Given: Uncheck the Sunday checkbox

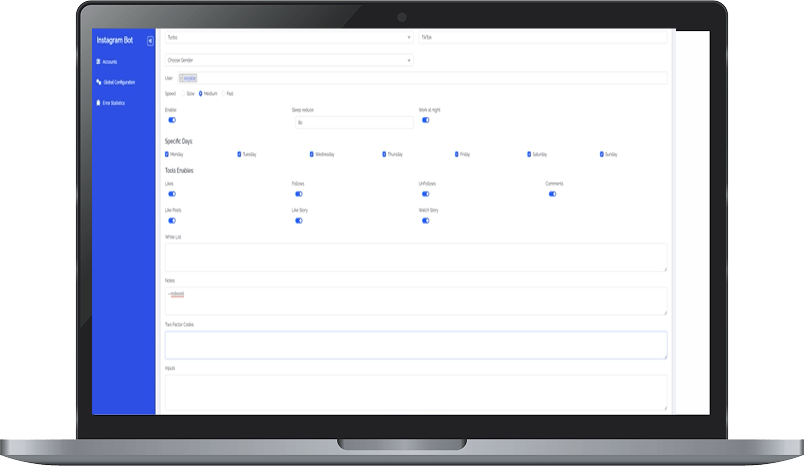Looking at the screenshot, I should (x=602, y=154).
